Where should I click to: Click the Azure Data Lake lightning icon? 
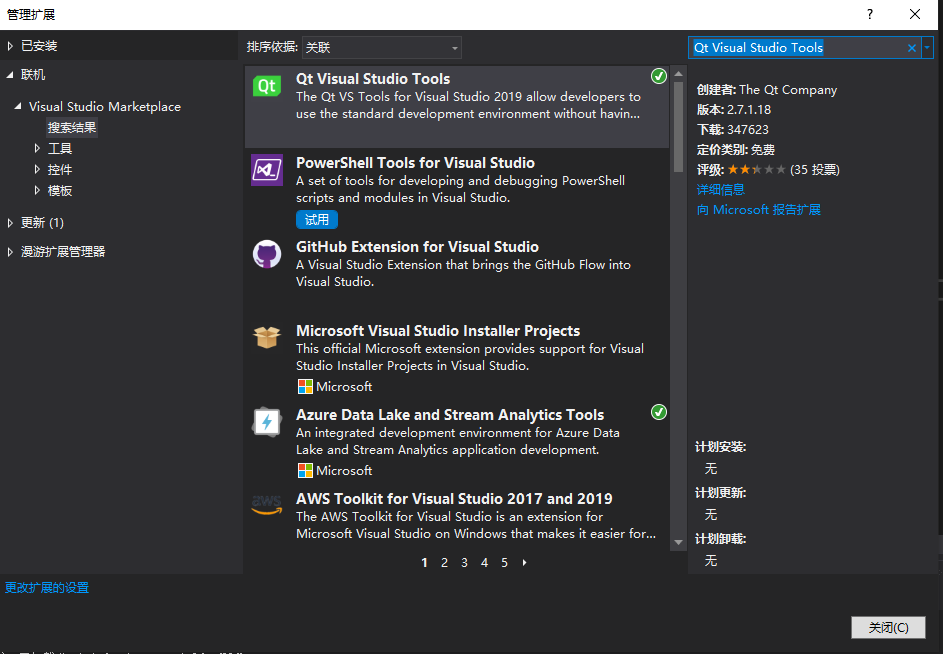(x=267, y=422)
